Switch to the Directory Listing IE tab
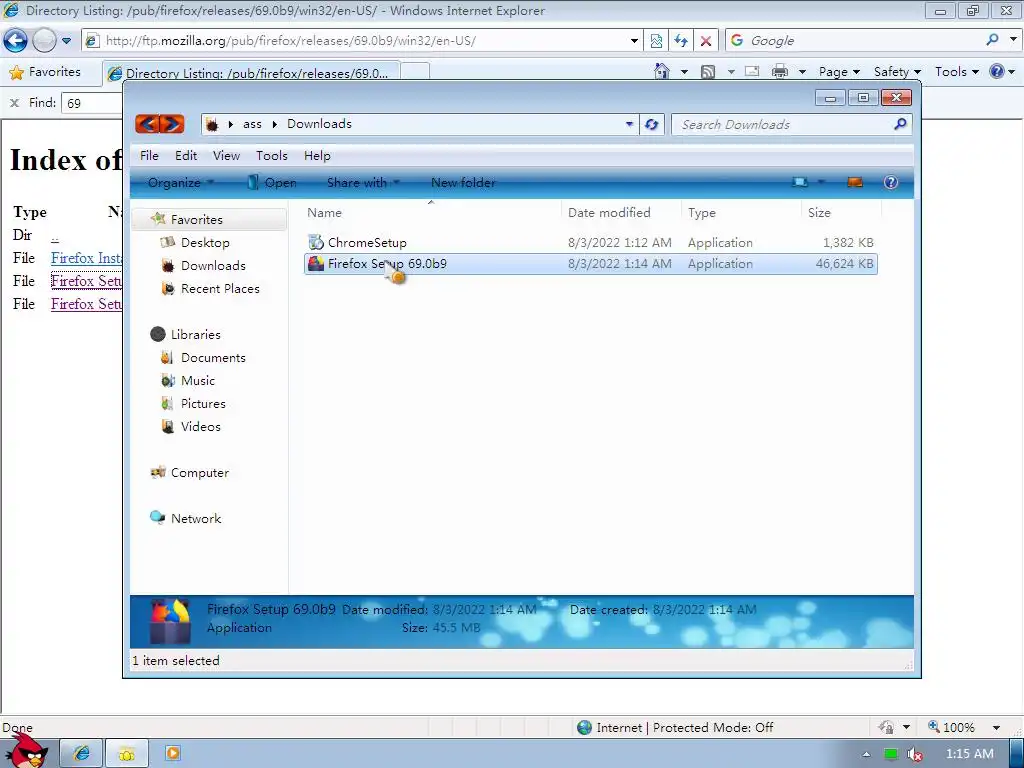The height and width of the screenshot is (768, 1024). coord(251,72)
